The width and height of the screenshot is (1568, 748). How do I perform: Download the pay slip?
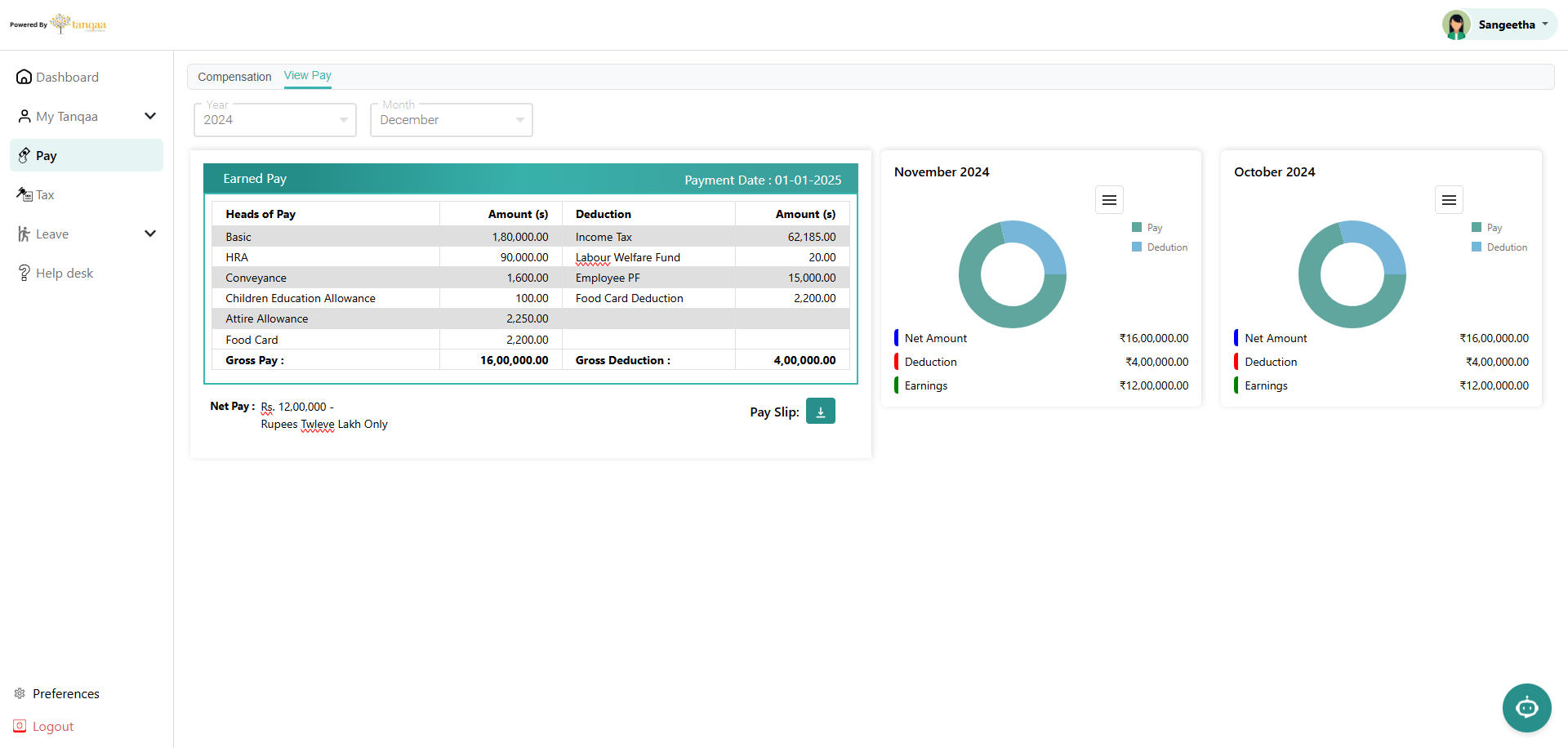[x=820, y=412]
